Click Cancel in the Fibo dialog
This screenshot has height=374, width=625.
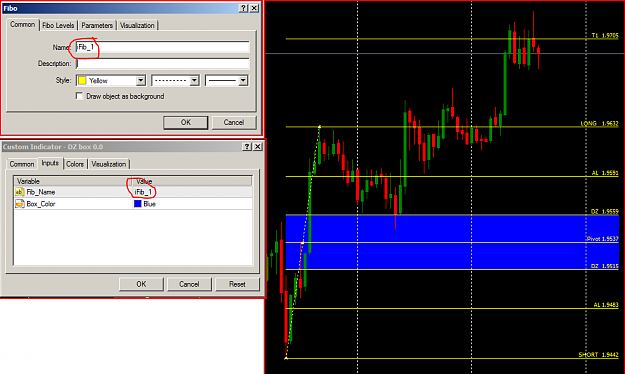(x=234, y=122)
